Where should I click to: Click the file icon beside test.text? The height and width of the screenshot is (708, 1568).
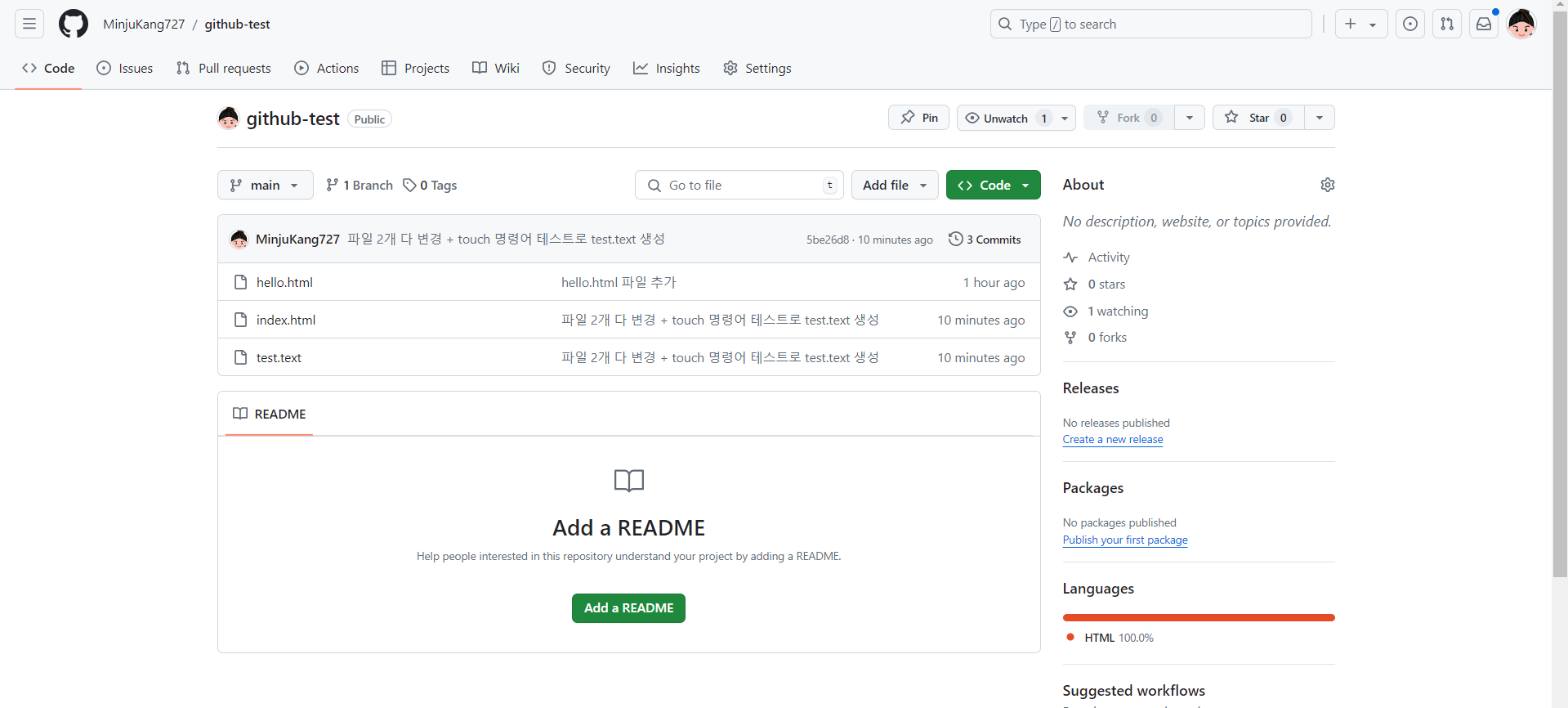240,357
